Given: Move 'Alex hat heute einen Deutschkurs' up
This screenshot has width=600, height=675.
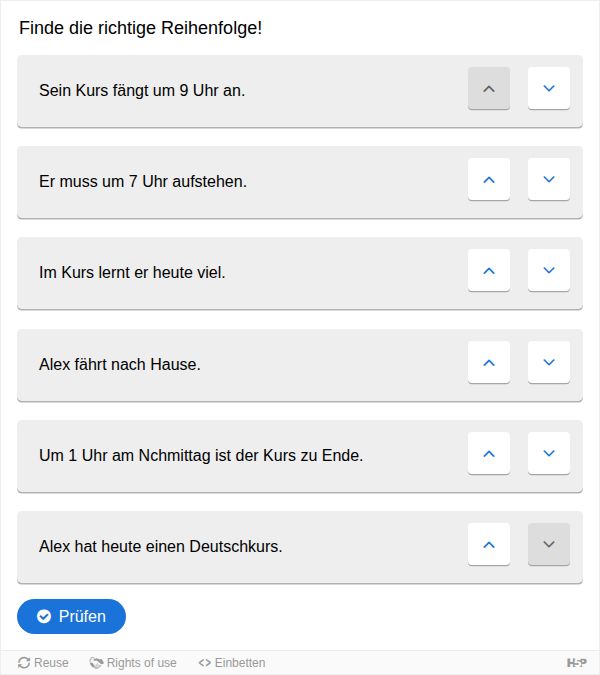Looking at the screenshot, I should (x=489, y=545).
